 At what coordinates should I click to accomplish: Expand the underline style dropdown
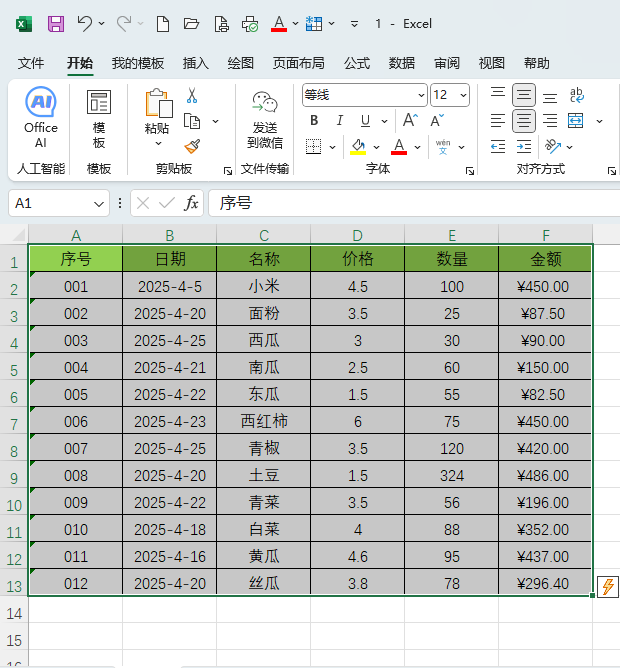point(384,121)
